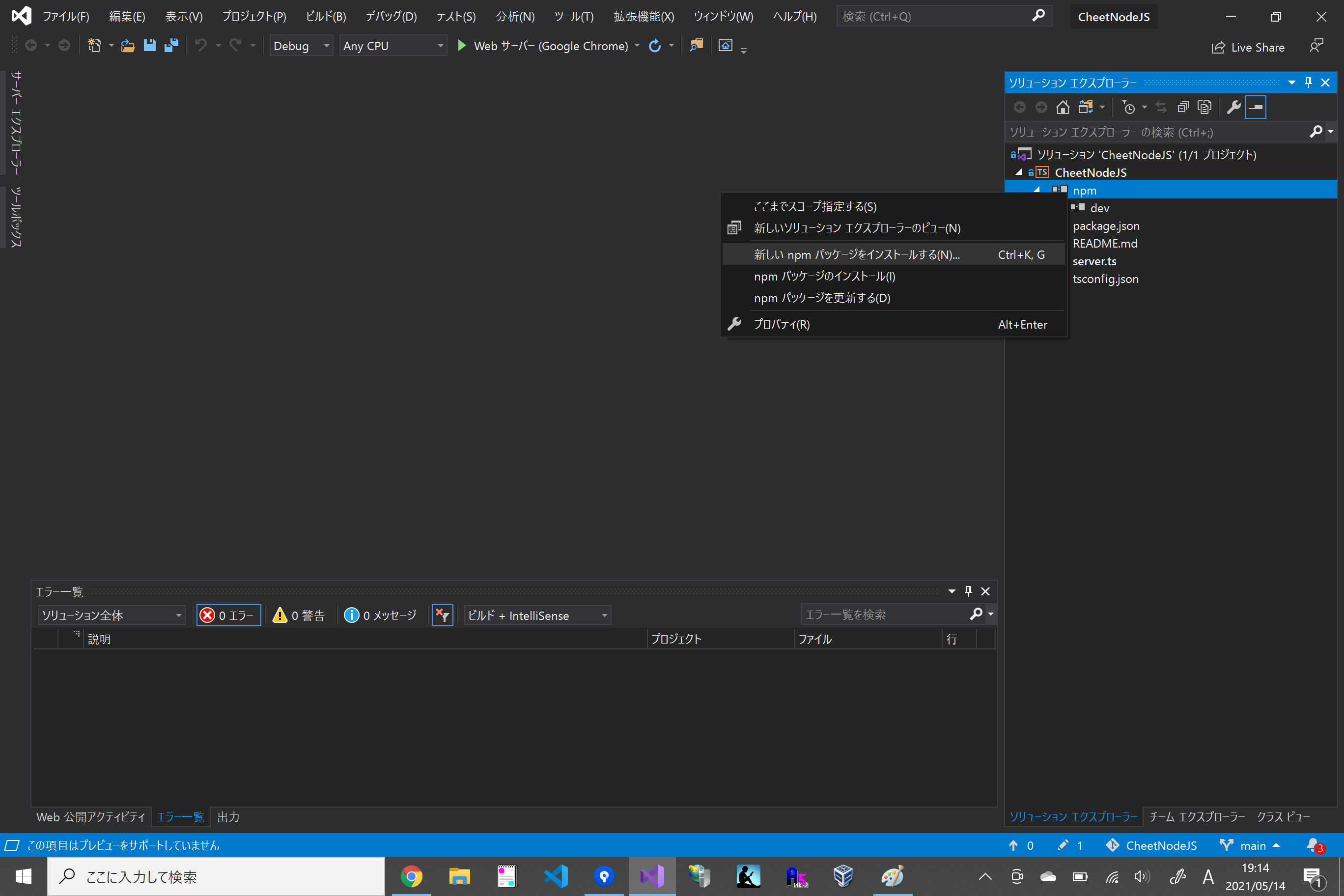
Task: Open the Debug configuration dropdown
Action: [301, 45]
